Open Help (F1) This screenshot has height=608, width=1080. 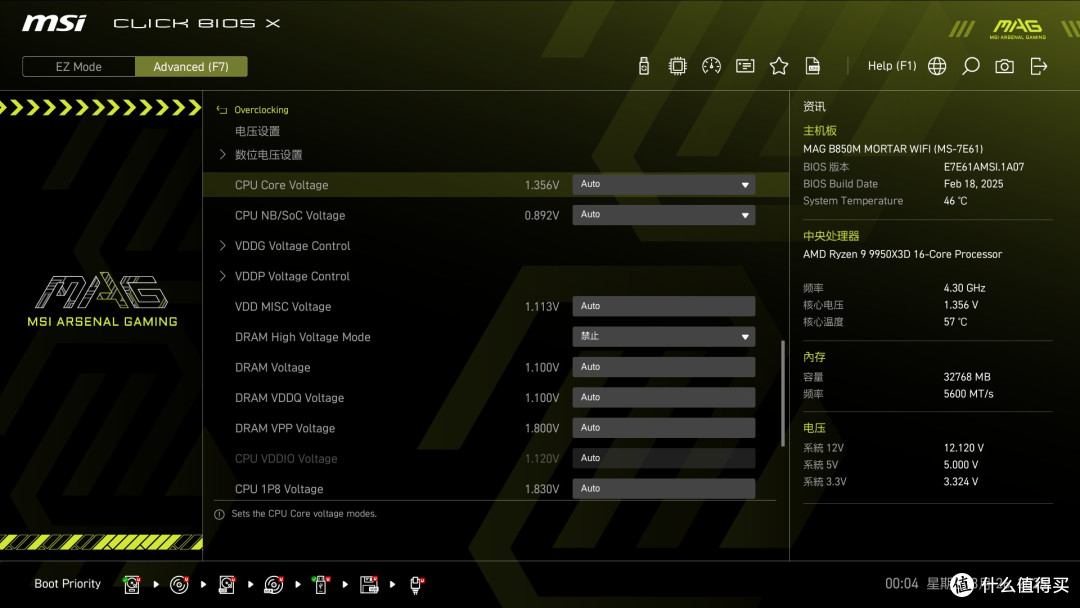(x=892, y=66)
